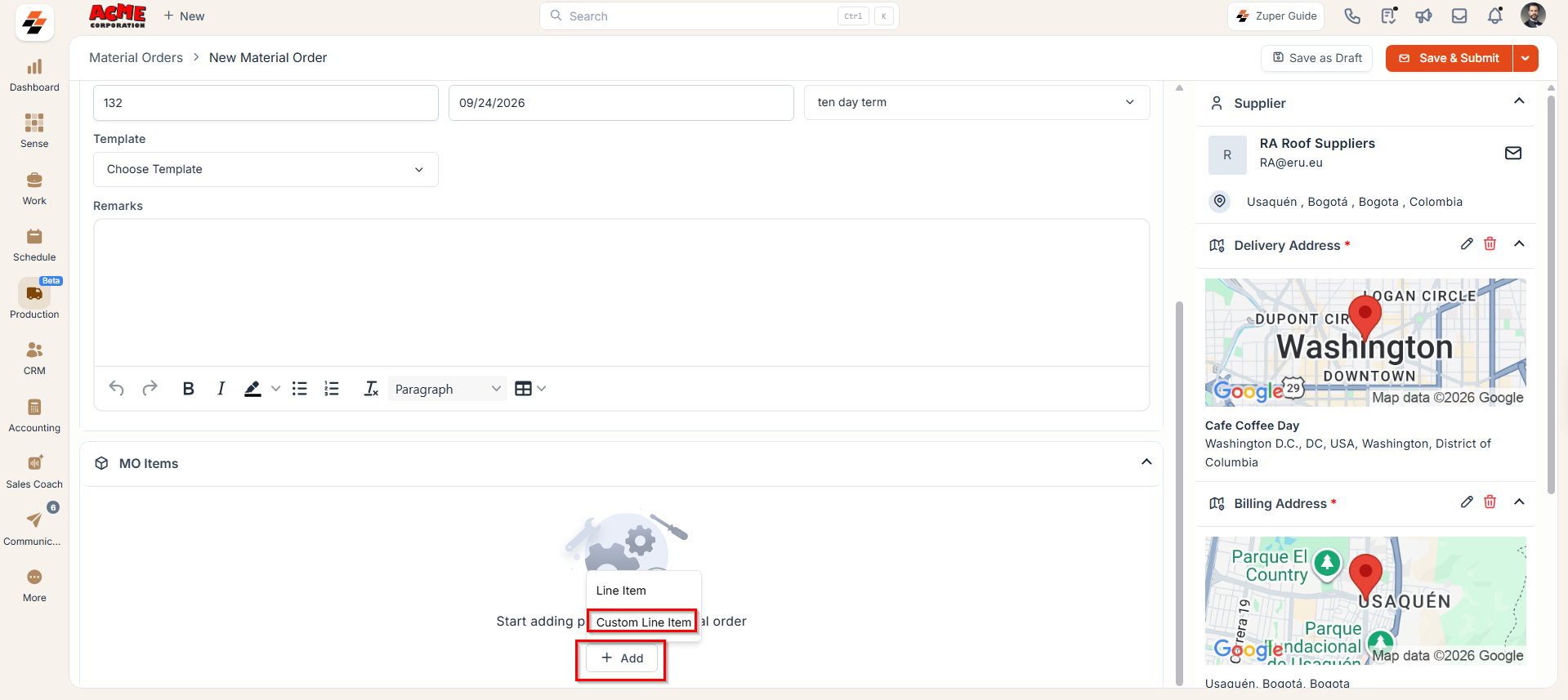Delete the Billing Address with trash icon
The height and width of the screenshot is (700, 1568).
1490,502
